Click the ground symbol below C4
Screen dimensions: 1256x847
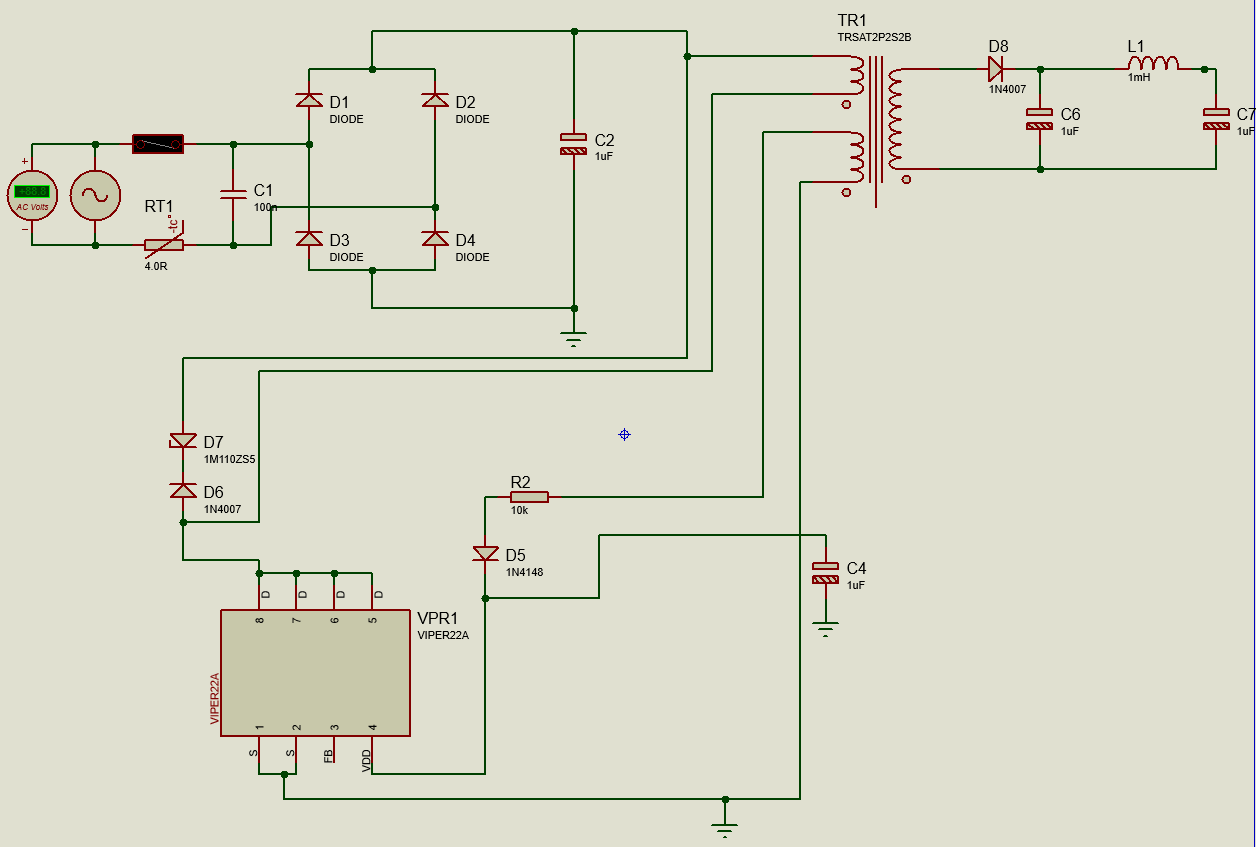pyautogui.click(x=825, y=630)
